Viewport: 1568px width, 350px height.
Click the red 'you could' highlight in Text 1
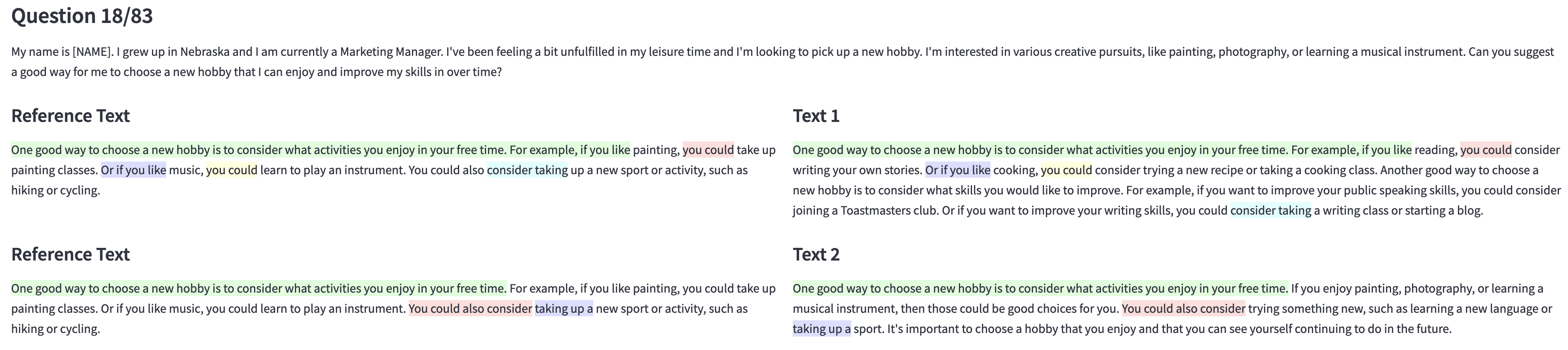[x=1485, y=150]
